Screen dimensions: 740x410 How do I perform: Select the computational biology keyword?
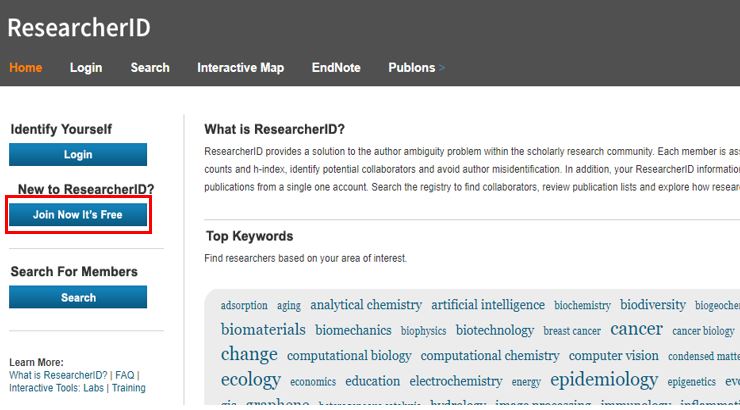tap(349, 356)
